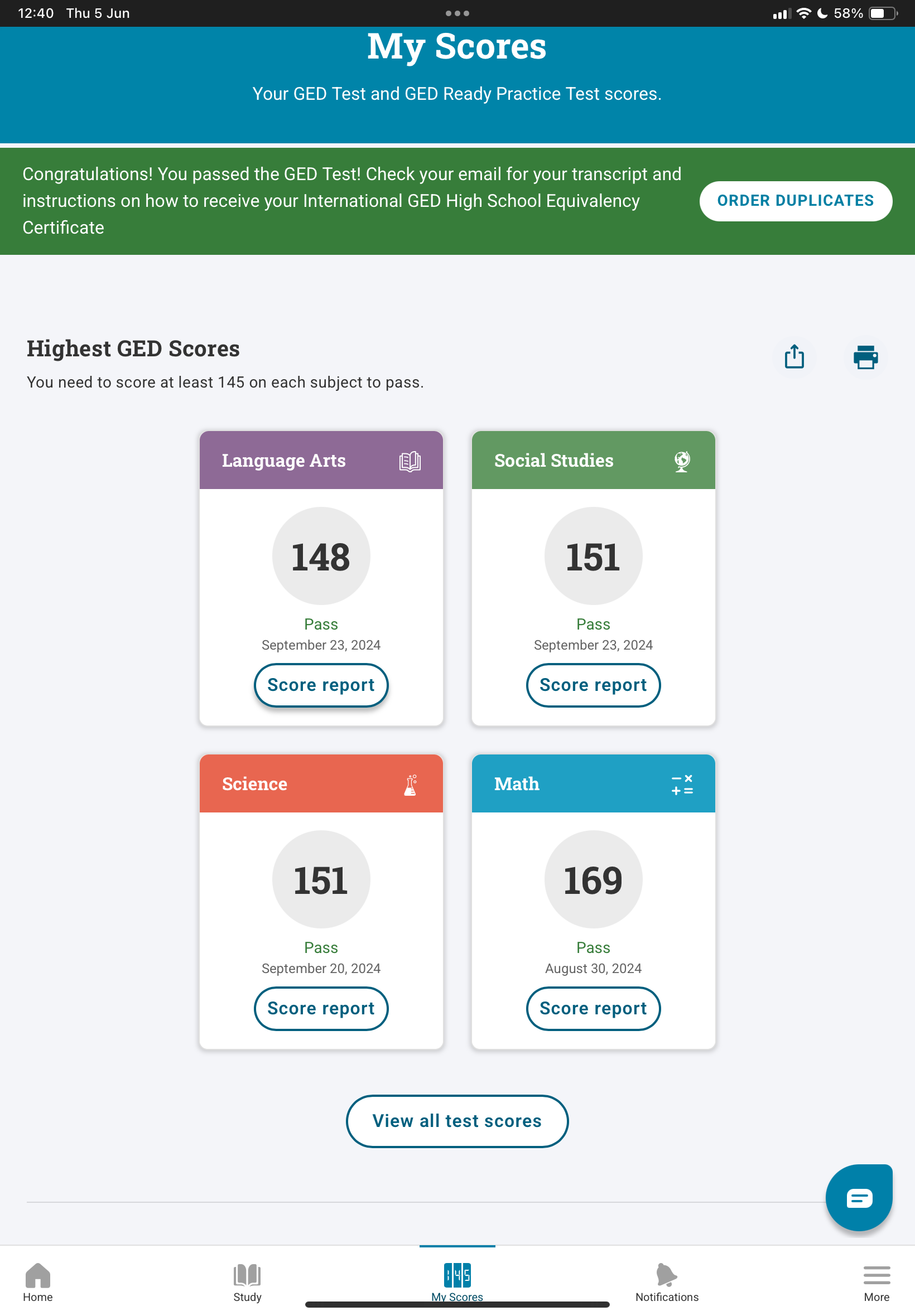Viewport: 915px width, 1316px height.
Task: Open the chat support bubble
Action: [x=858, y=1197]
